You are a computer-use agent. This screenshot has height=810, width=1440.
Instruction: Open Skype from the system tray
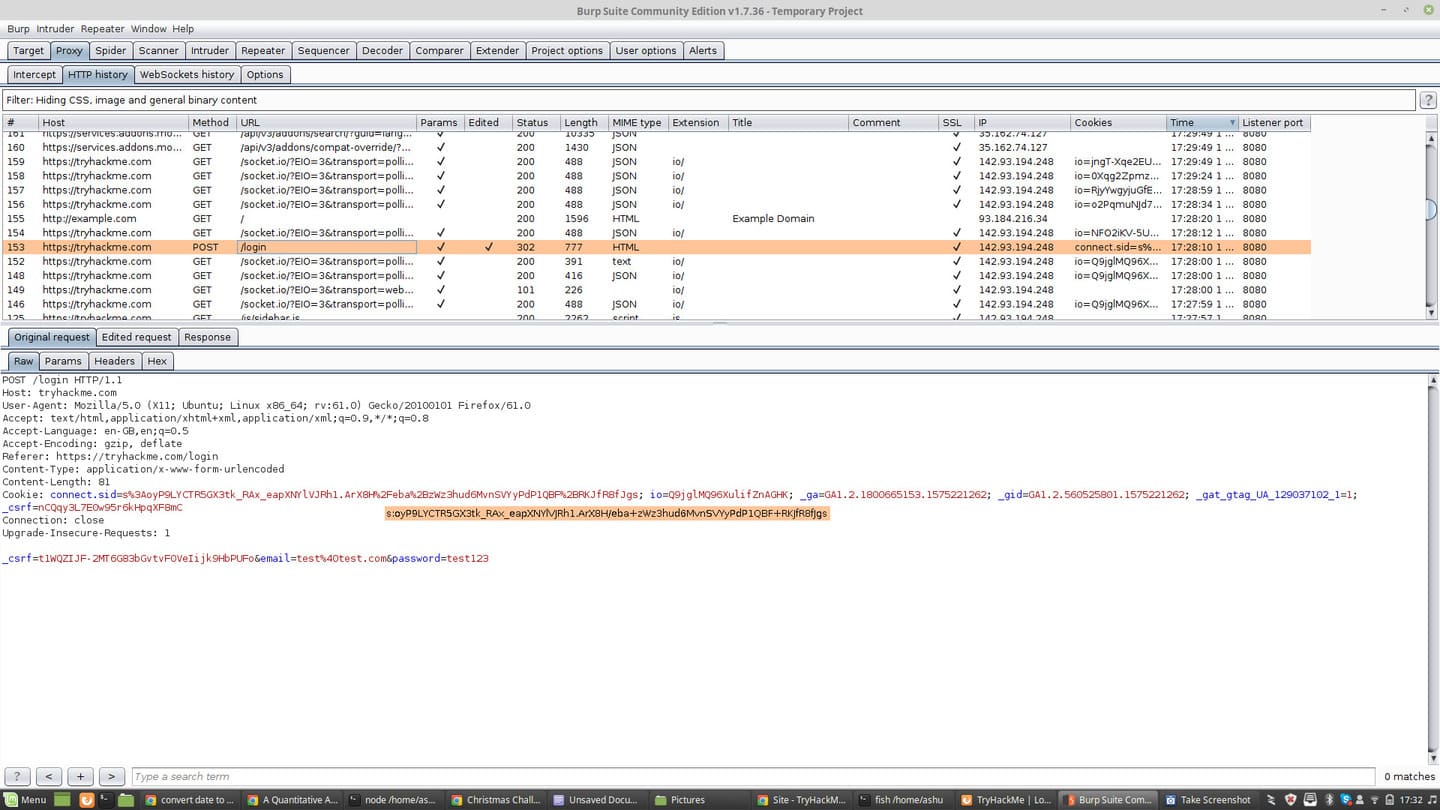click(1345, 800)
